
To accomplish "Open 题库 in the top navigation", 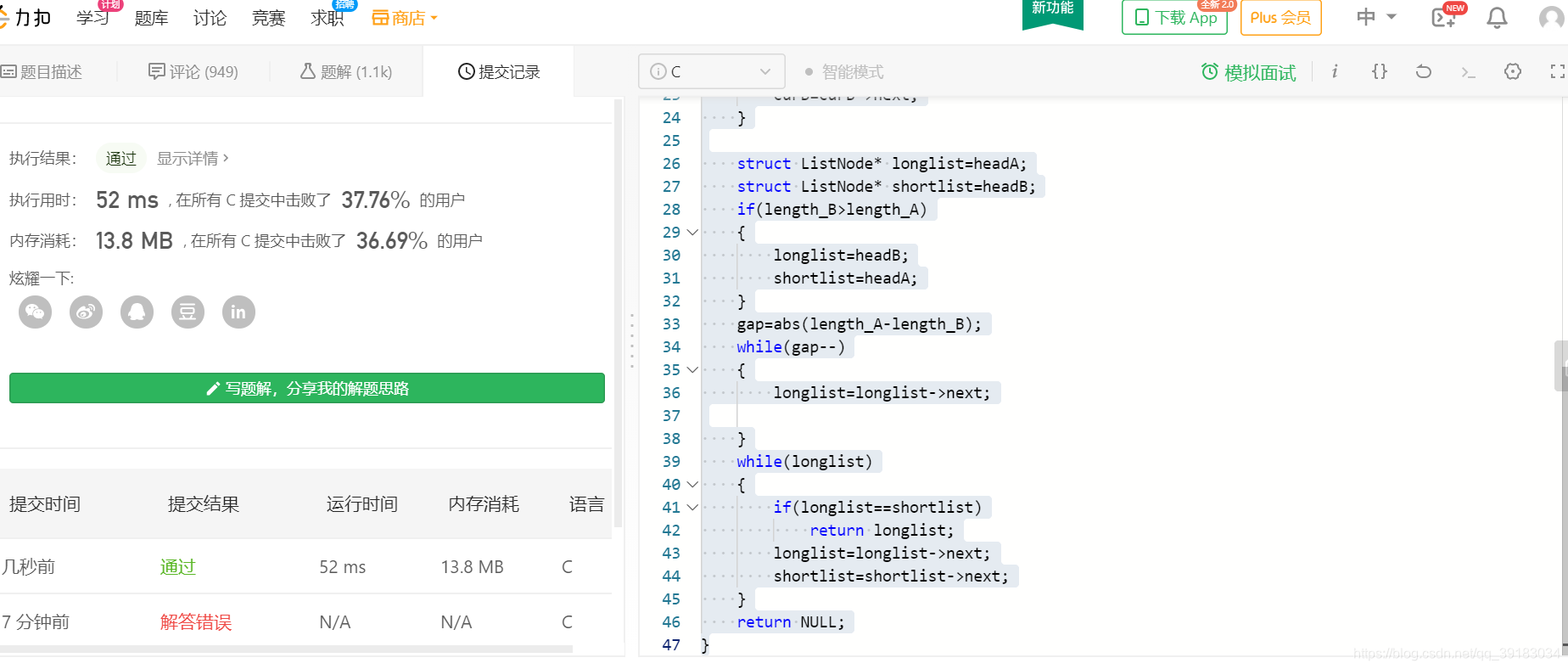I will [x=151, y=18].
